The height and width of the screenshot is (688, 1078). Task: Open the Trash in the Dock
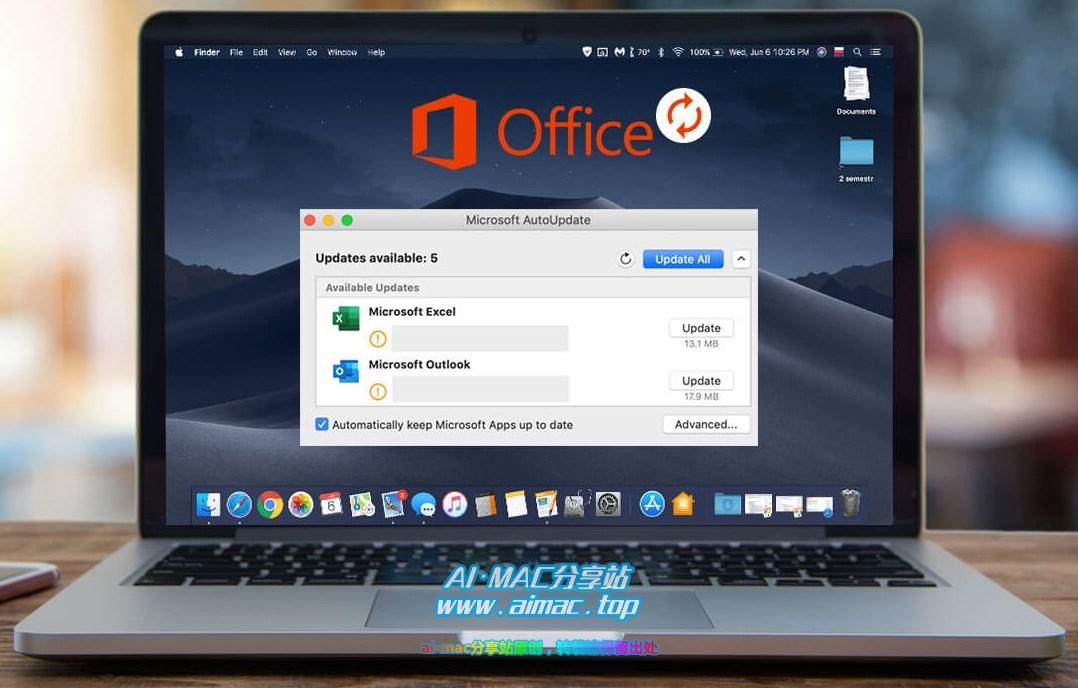click(x=850, y=503)
